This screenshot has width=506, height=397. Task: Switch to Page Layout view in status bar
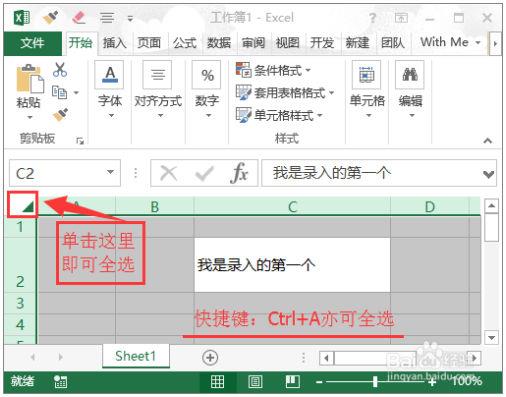(x=255, y=381)
